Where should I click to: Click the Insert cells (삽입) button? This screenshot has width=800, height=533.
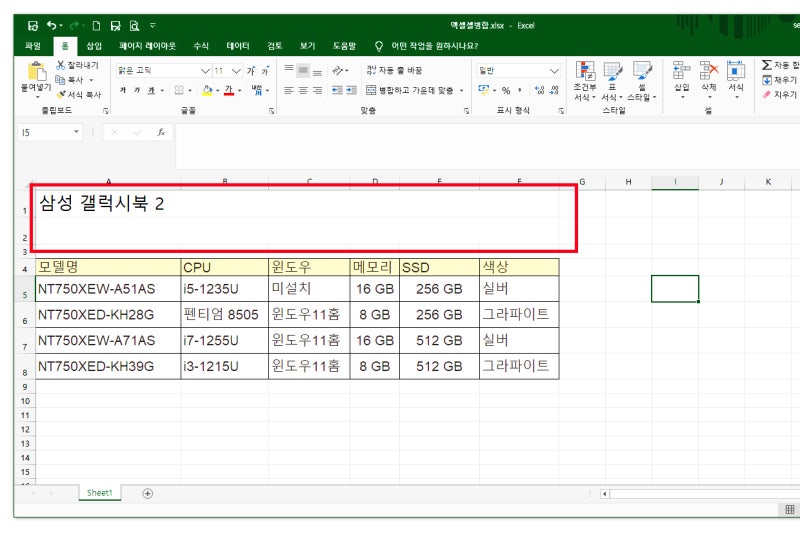point(682,80)
